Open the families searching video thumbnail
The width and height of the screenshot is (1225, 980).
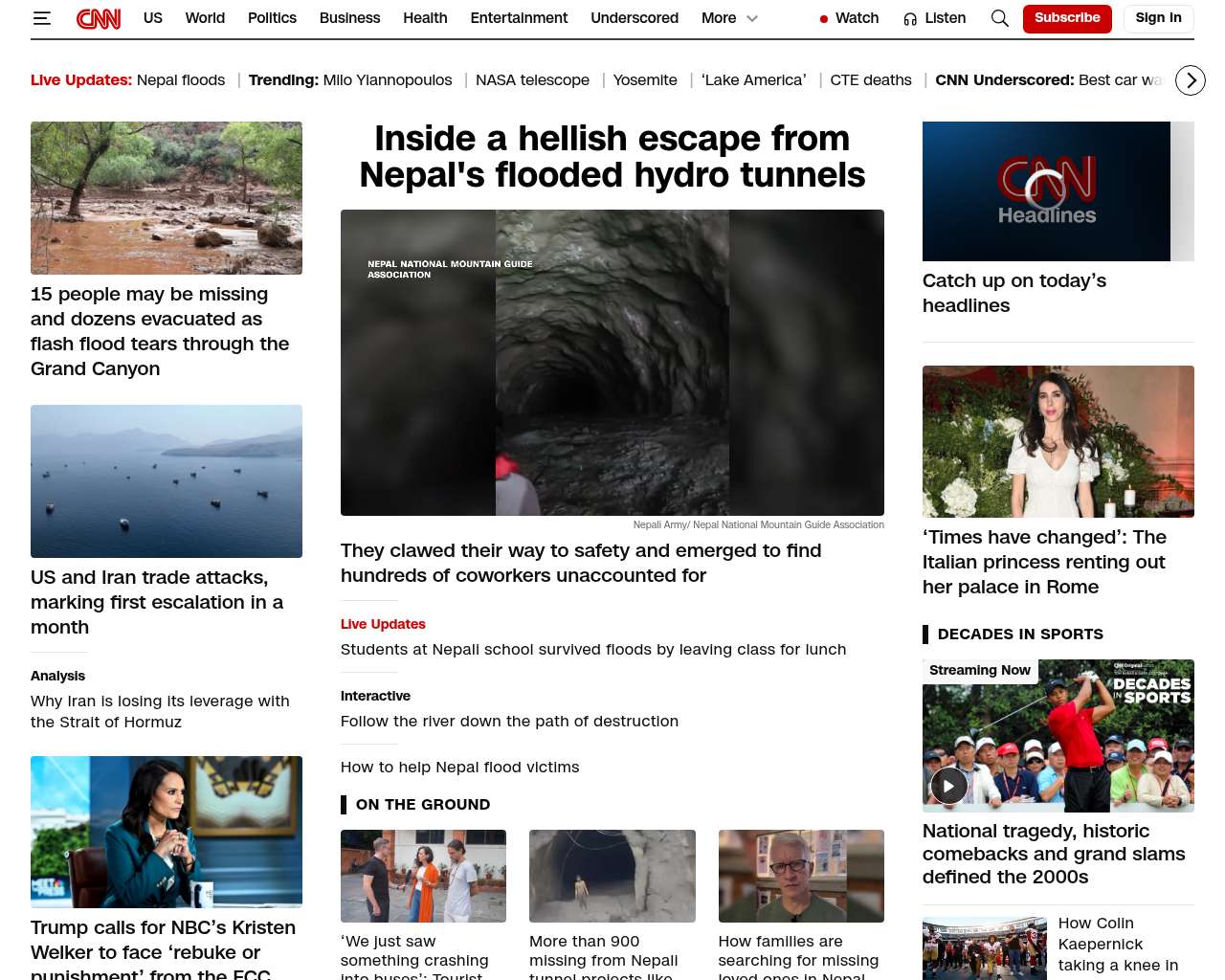click(x=801, y=876)
